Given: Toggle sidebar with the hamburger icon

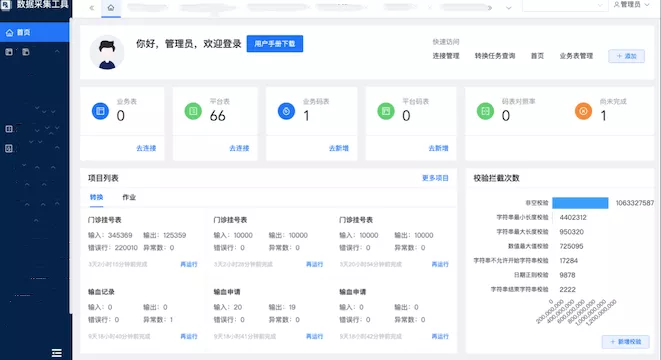Looking at the screenshot, I should coord(56,353).
